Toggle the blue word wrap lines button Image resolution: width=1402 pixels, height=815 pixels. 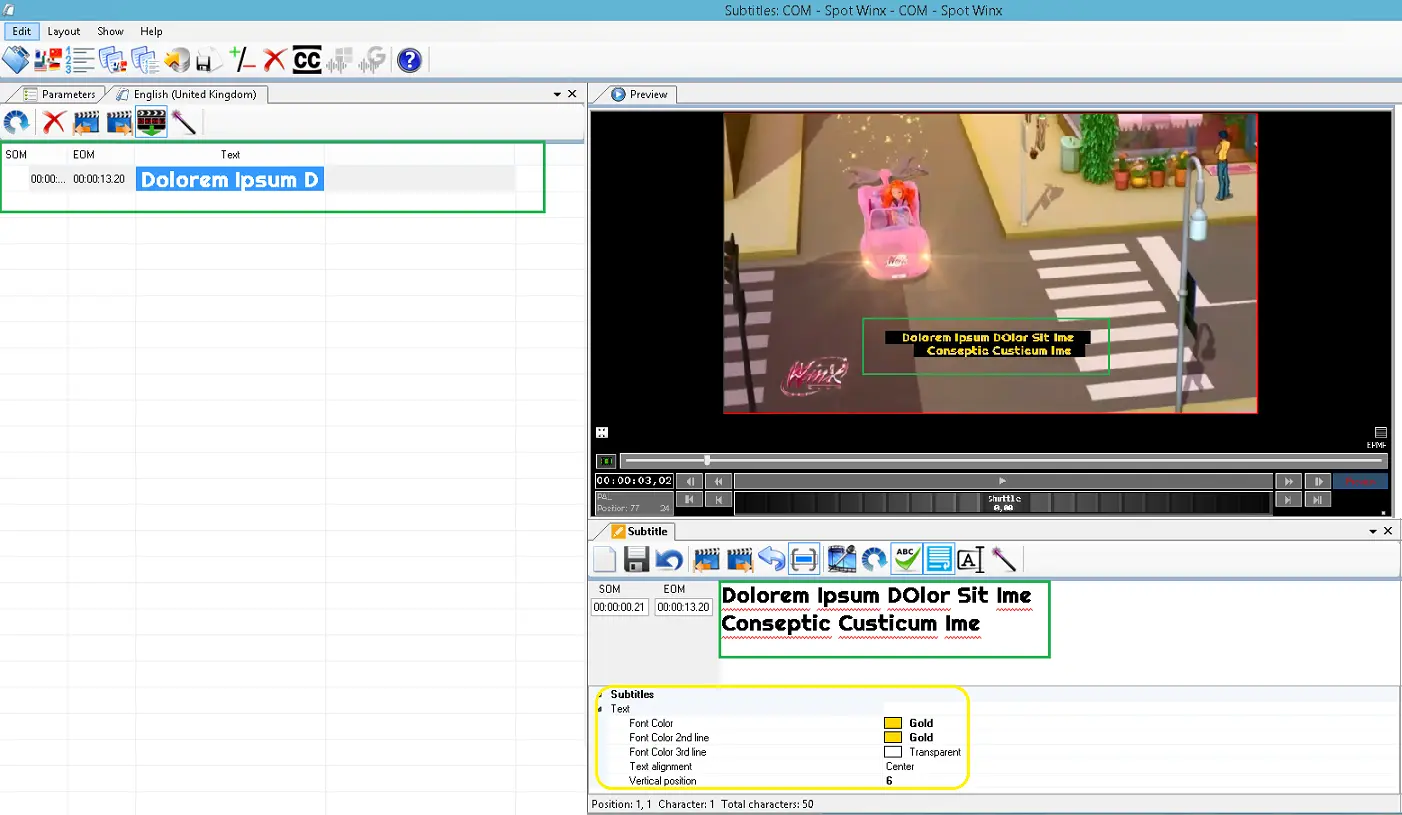939,559
